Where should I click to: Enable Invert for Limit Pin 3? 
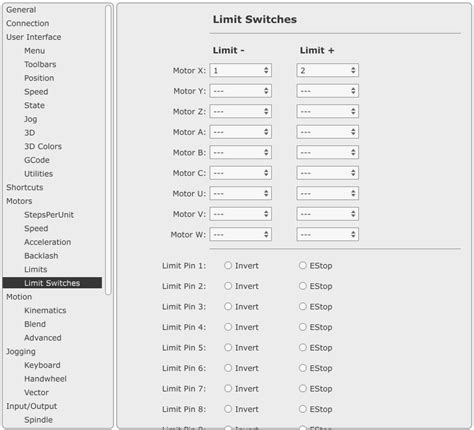[x=228, y=306]
